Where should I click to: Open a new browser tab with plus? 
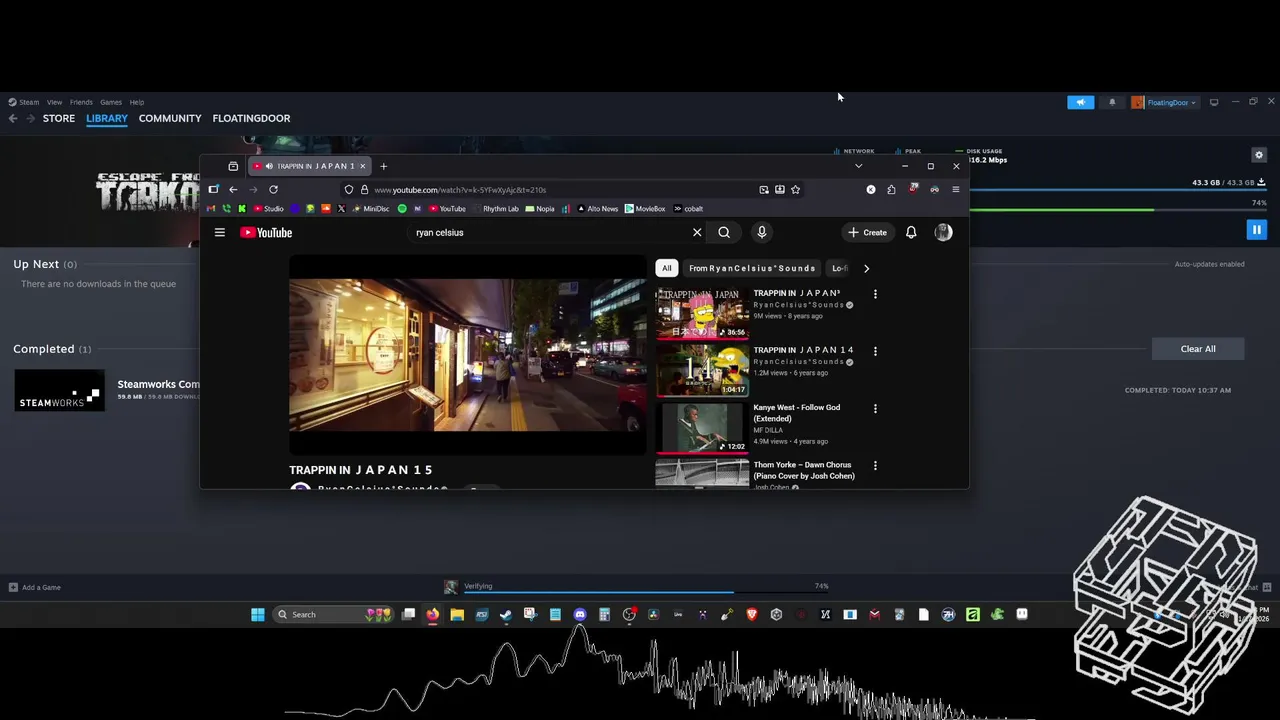pos(383,166)
